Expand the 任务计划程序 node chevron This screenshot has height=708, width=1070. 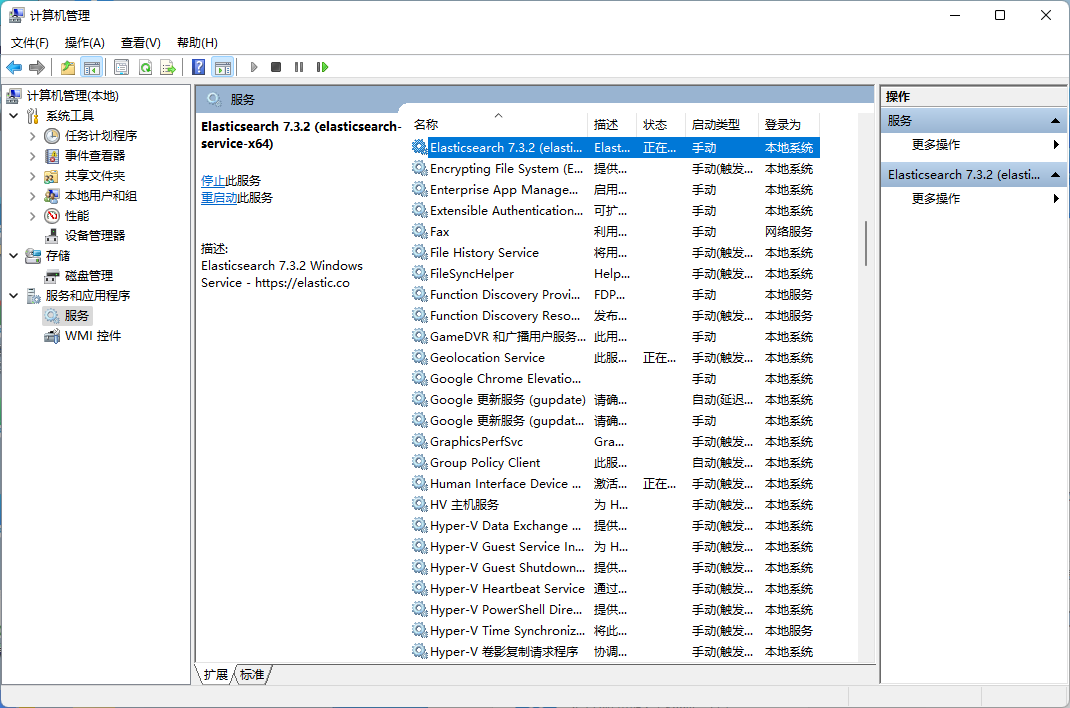[32, 136]
